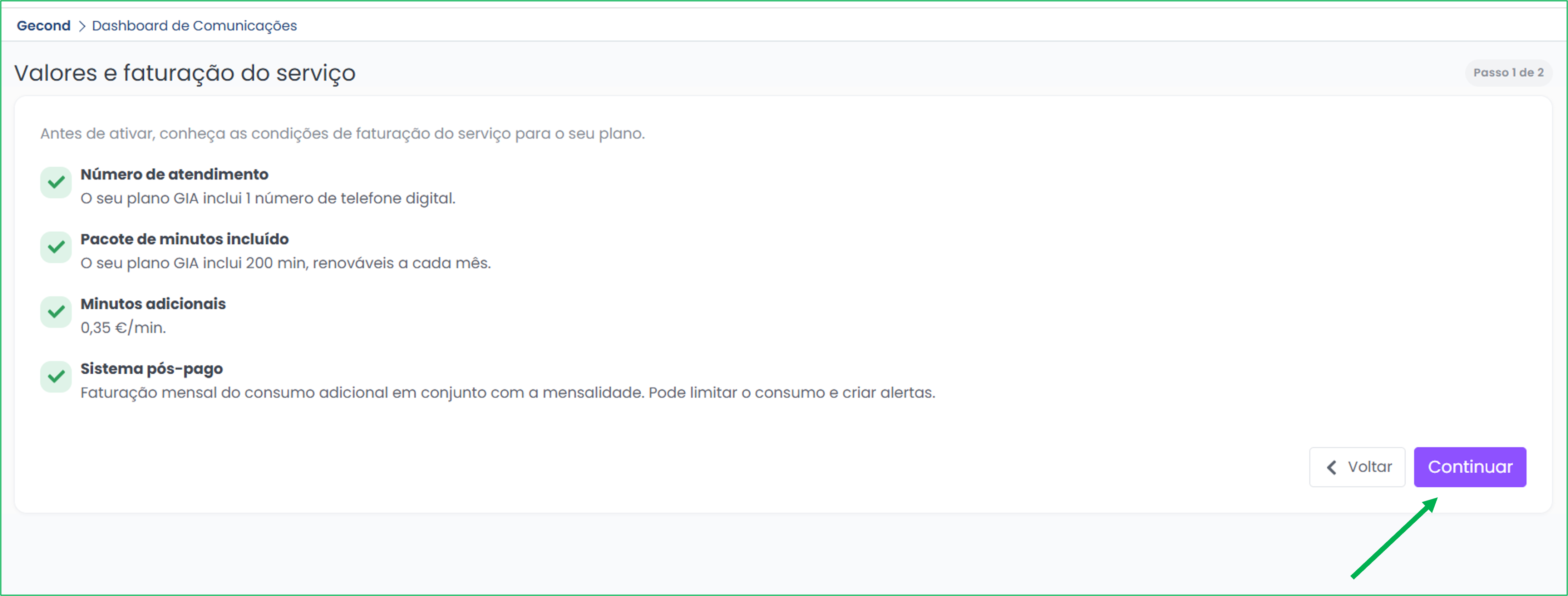Select the Minutos adicionais title

click(x=153, y=304)
